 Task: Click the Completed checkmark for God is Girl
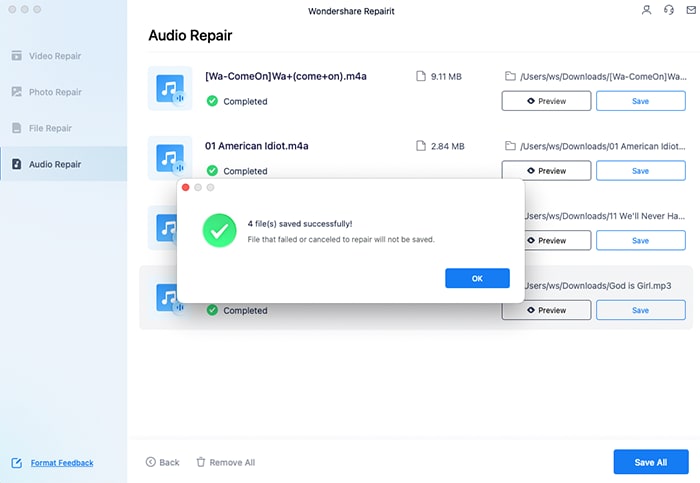click(212, 310)
